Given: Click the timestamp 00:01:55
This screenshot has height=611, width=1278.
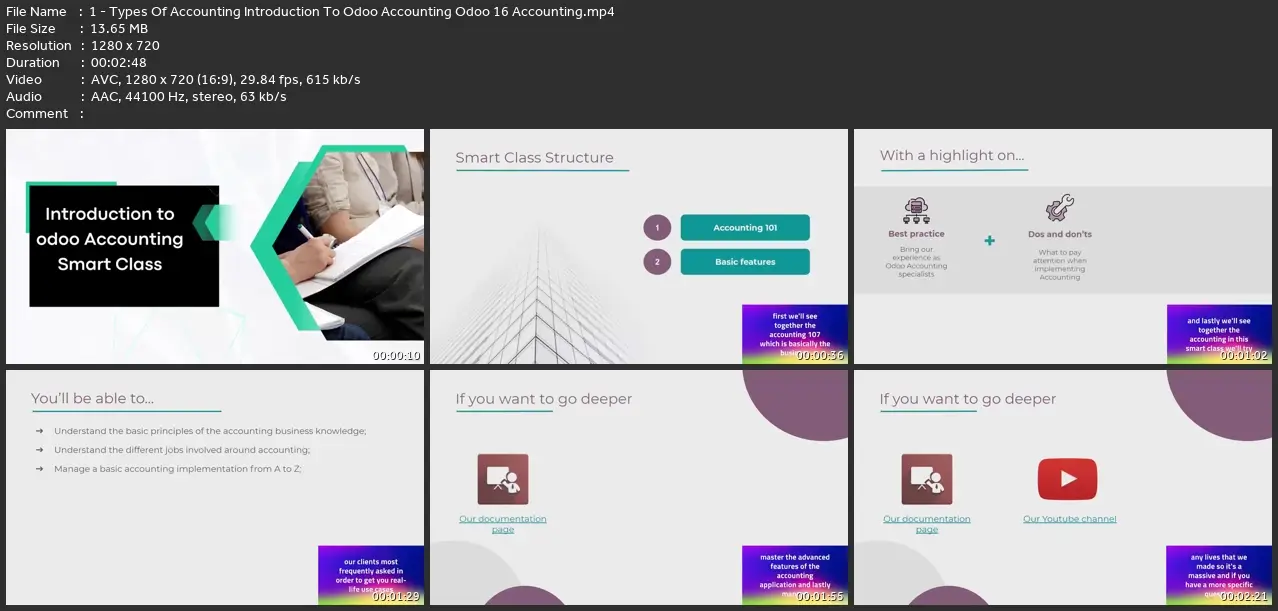Looking at the screenshot, I should point(821,597).
